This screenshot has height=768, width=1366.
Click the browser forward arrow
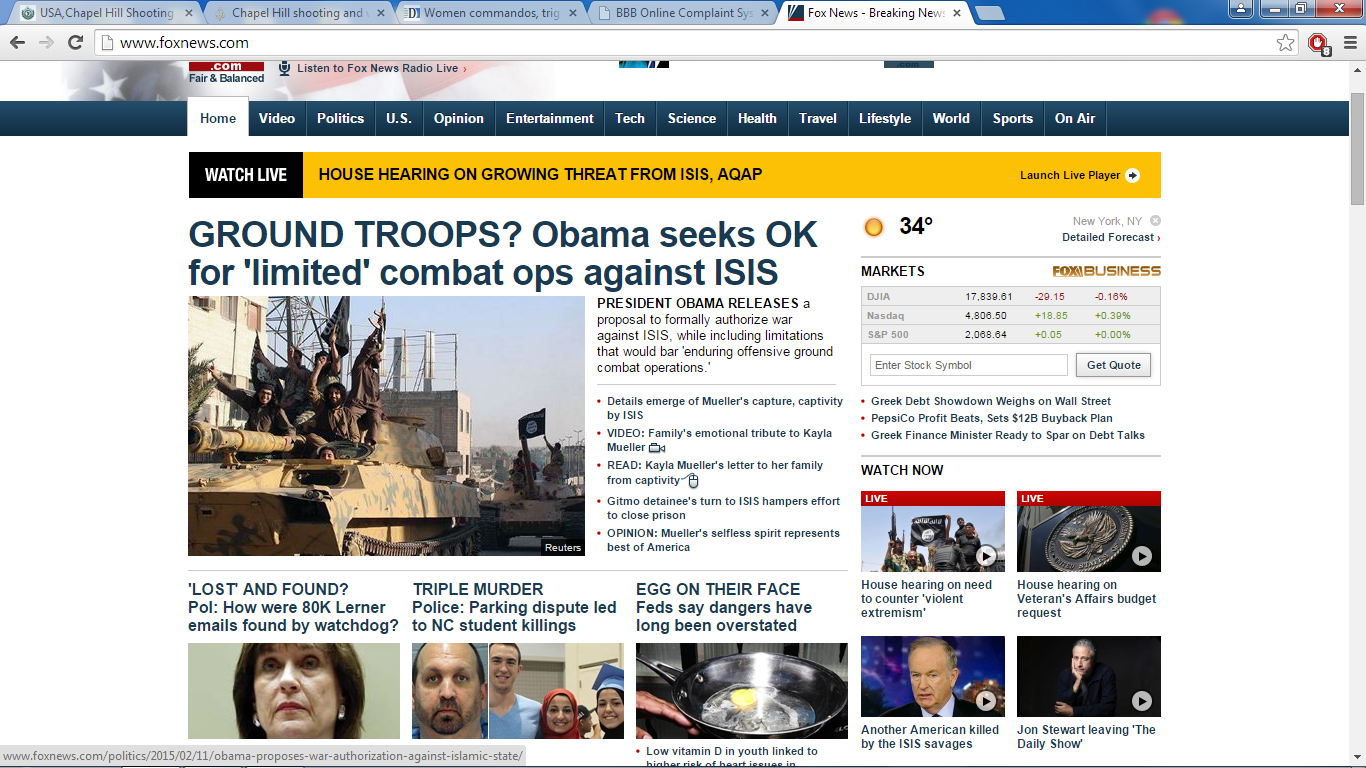pyautogui.click(x=46, y=42)
